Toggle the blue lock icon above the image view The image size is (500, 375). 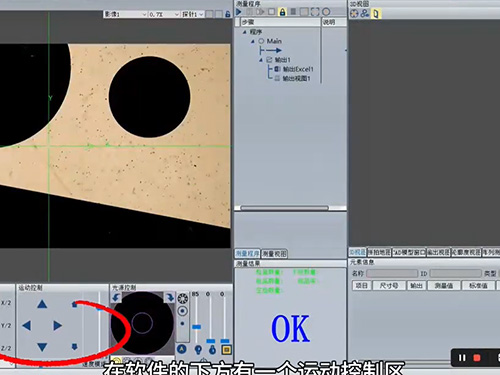(228, 14)
